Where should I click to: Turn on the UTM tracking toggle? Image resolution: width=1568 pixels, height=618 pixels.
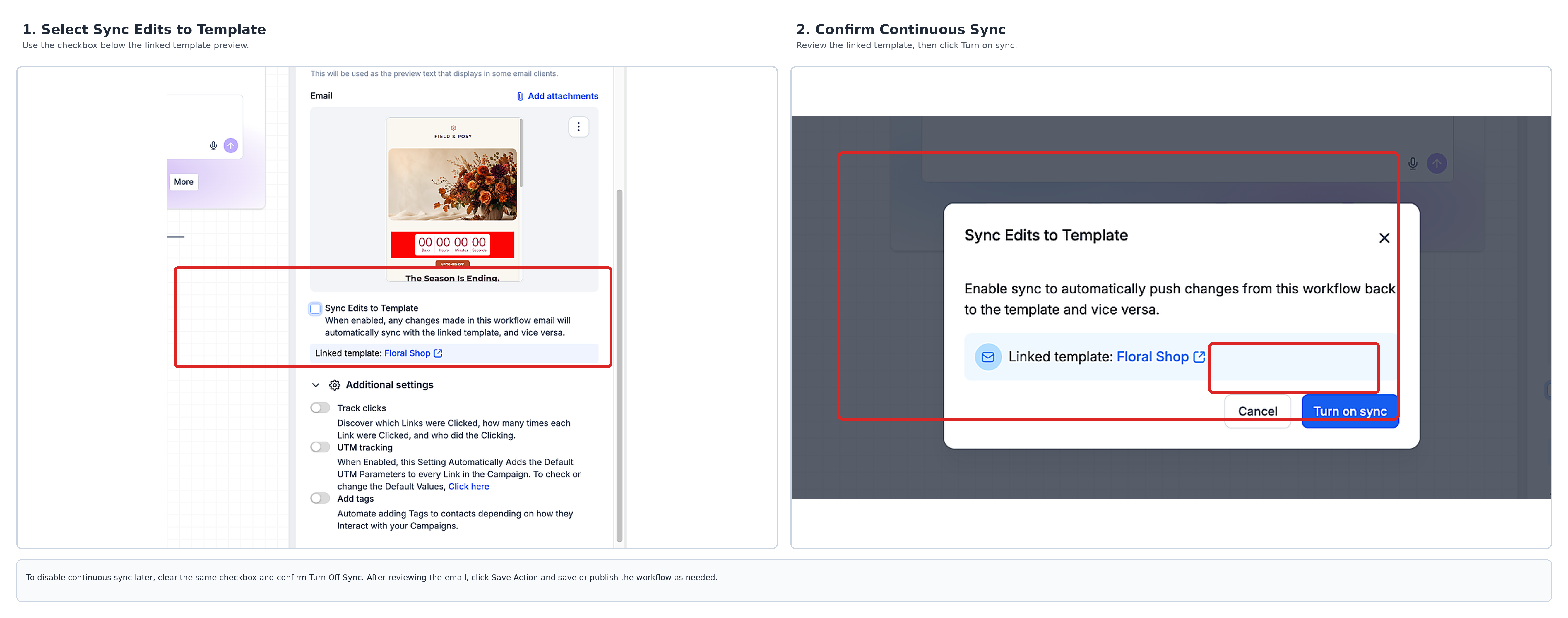[320, 448]
